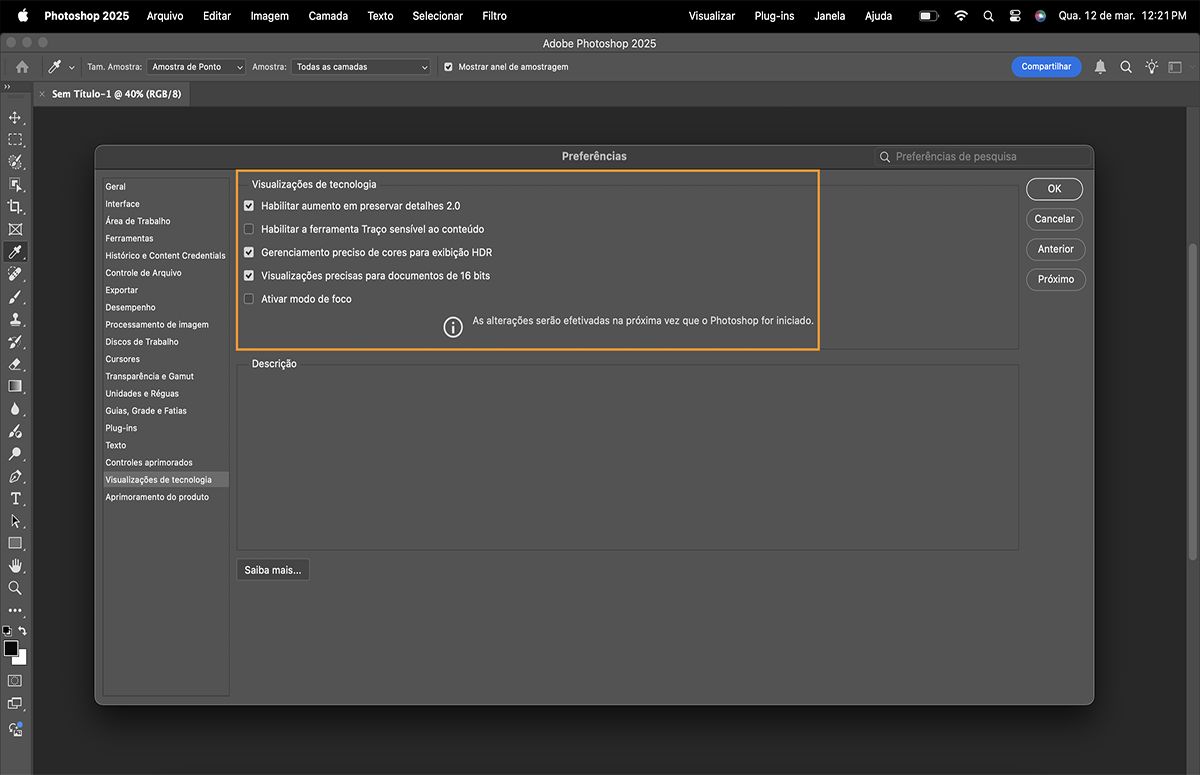Open the Arquivo menu
Viewport: 1200px width, 775px height.
[165, 16]
